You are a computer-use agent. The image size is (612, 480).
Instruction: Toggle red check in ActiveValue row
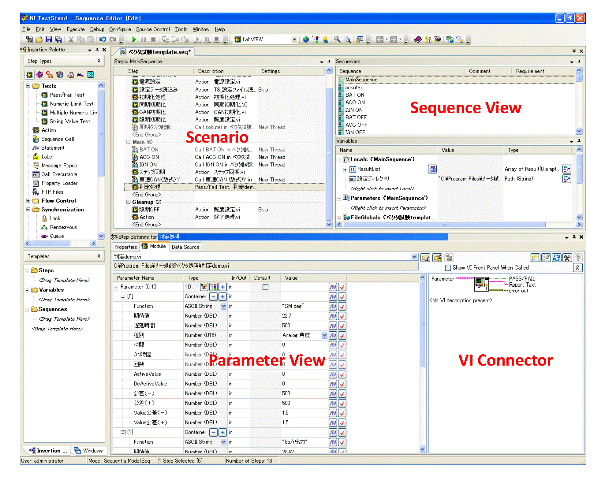click(x=342, y=374)
